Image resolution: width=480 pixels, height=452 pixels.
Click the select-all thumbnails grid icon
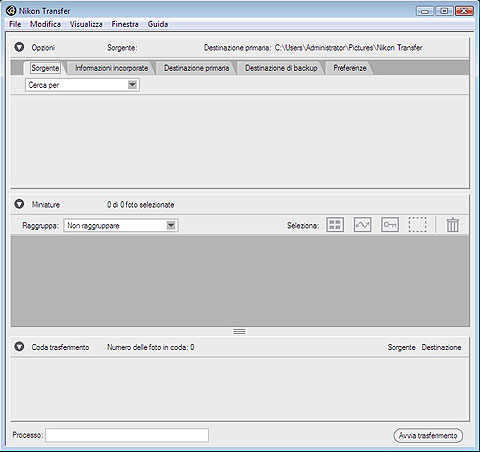point(335,225)
